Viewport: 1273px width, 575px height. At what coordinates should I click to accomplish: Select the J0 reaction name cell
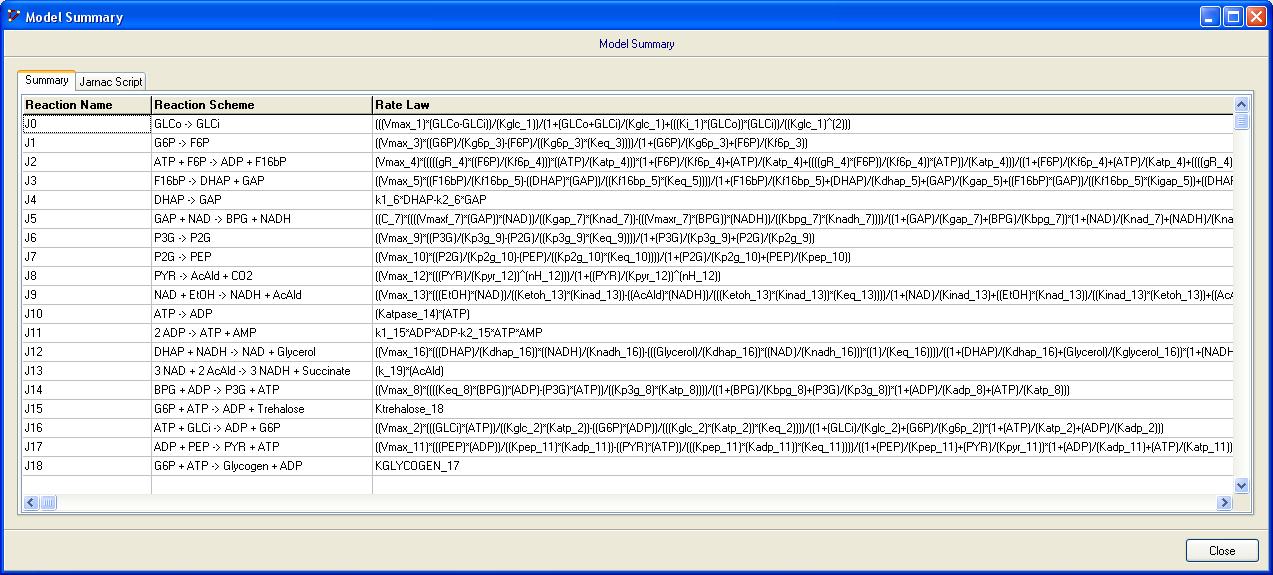(86, 124)
